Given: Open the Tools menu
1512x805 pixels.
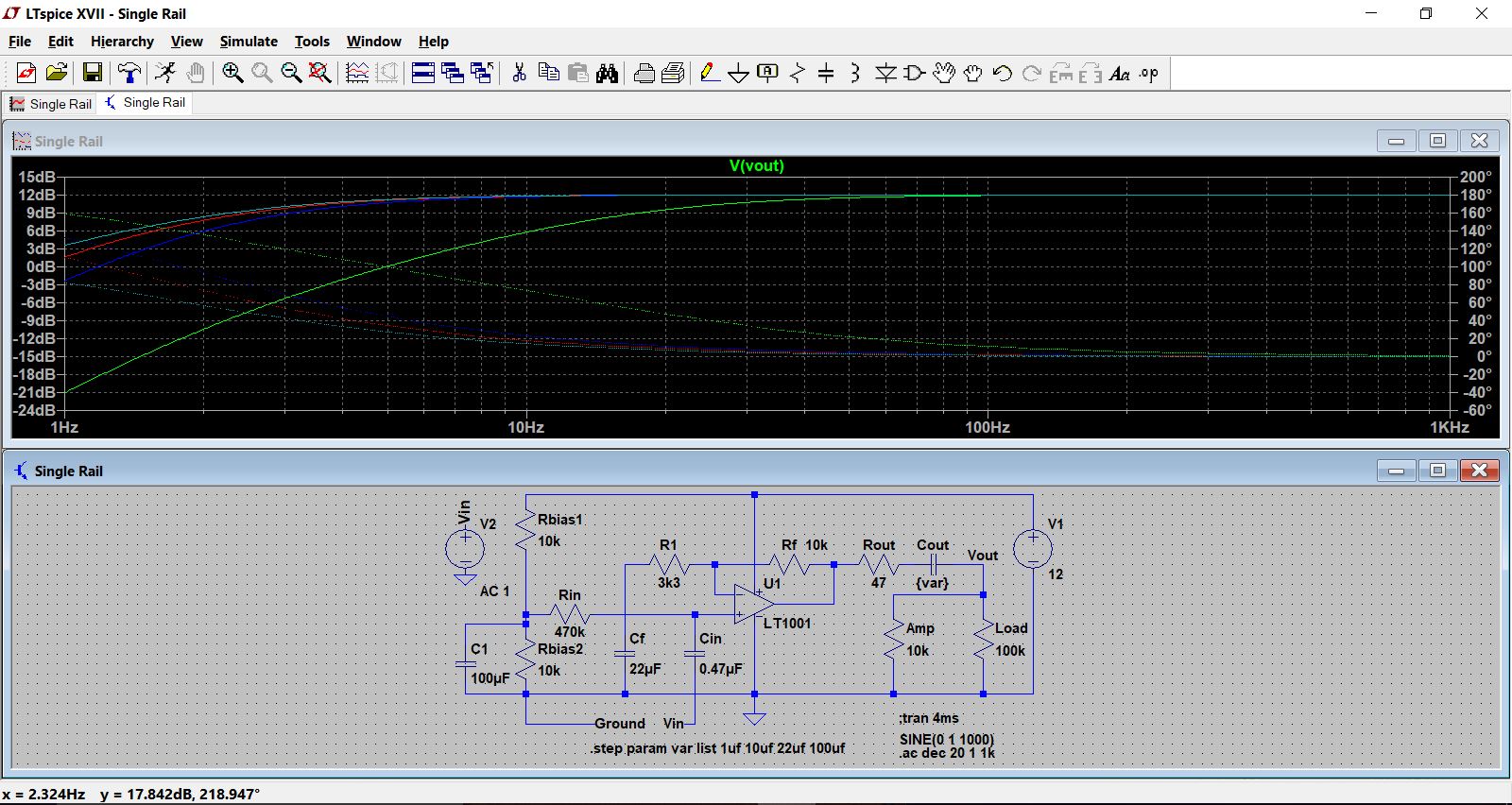Looking at the screenshot, I should click(x=312, y=42).
